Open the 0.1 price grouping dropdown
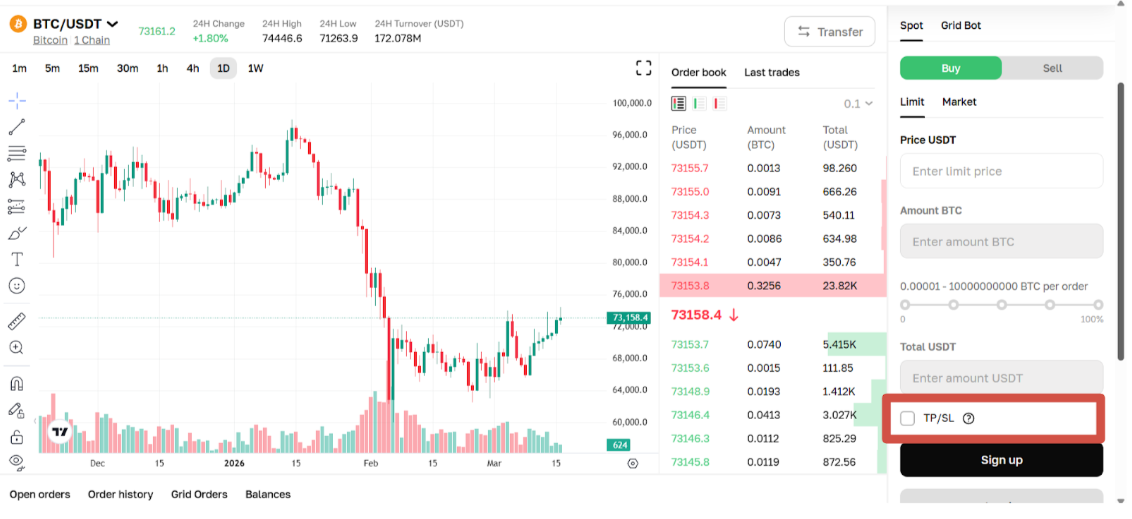Screen dimensions: 1132x519 click(x=858, y=103)
